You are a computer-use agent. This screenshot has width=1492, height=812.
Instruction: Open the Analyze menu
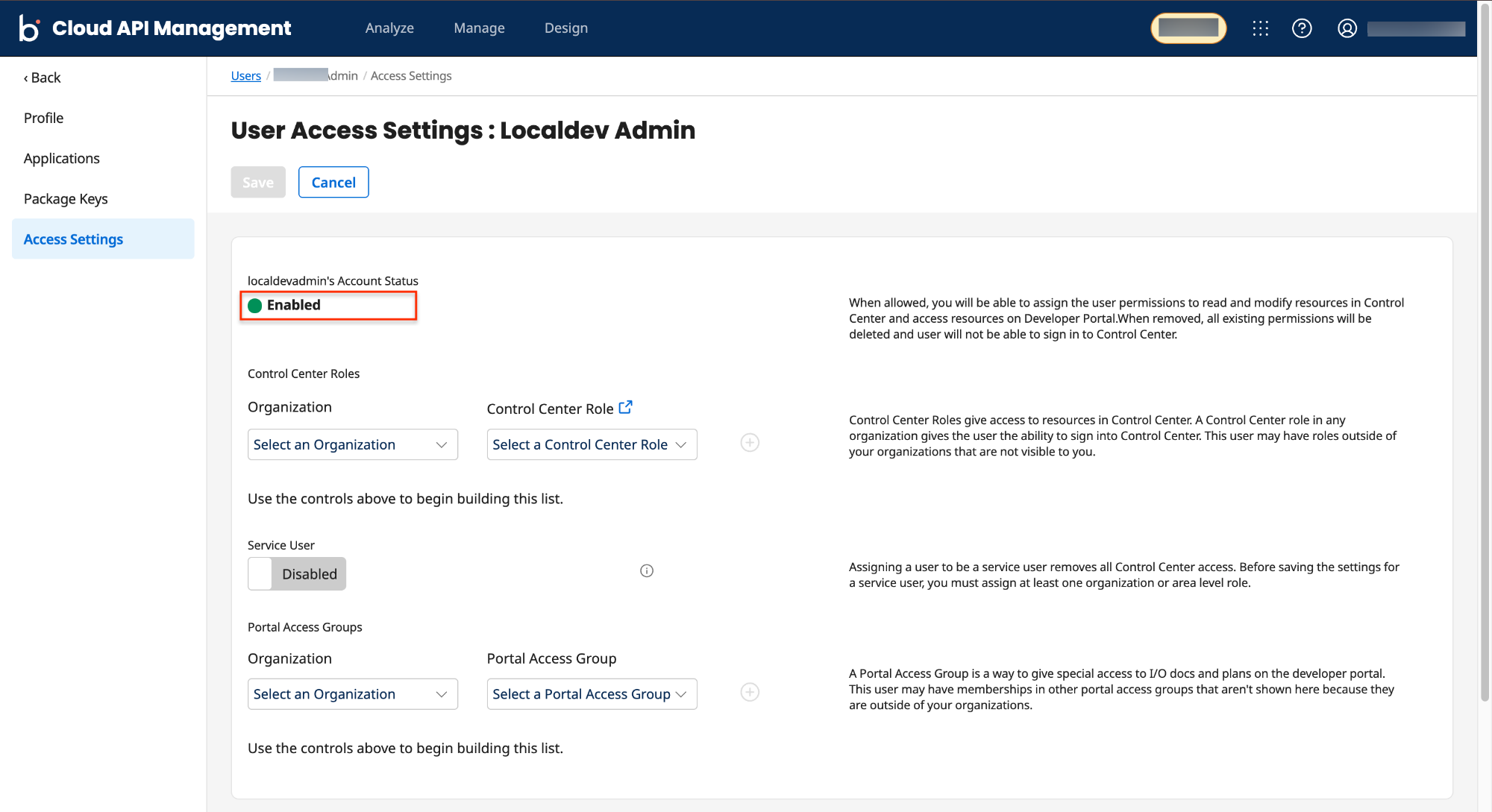(389, 28)
